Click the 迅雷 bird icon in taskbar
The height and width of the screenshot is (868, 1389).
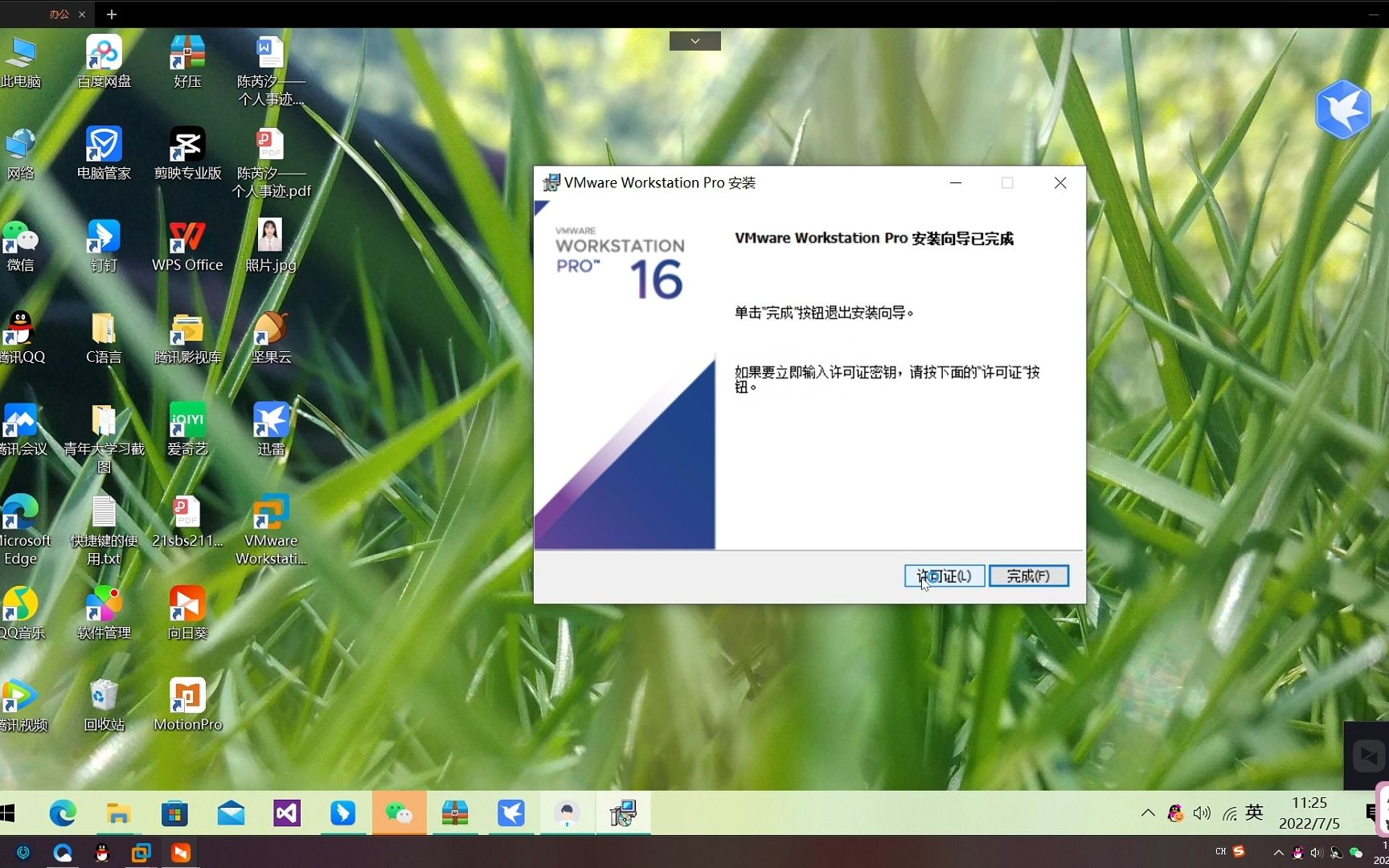coord(511,813)
